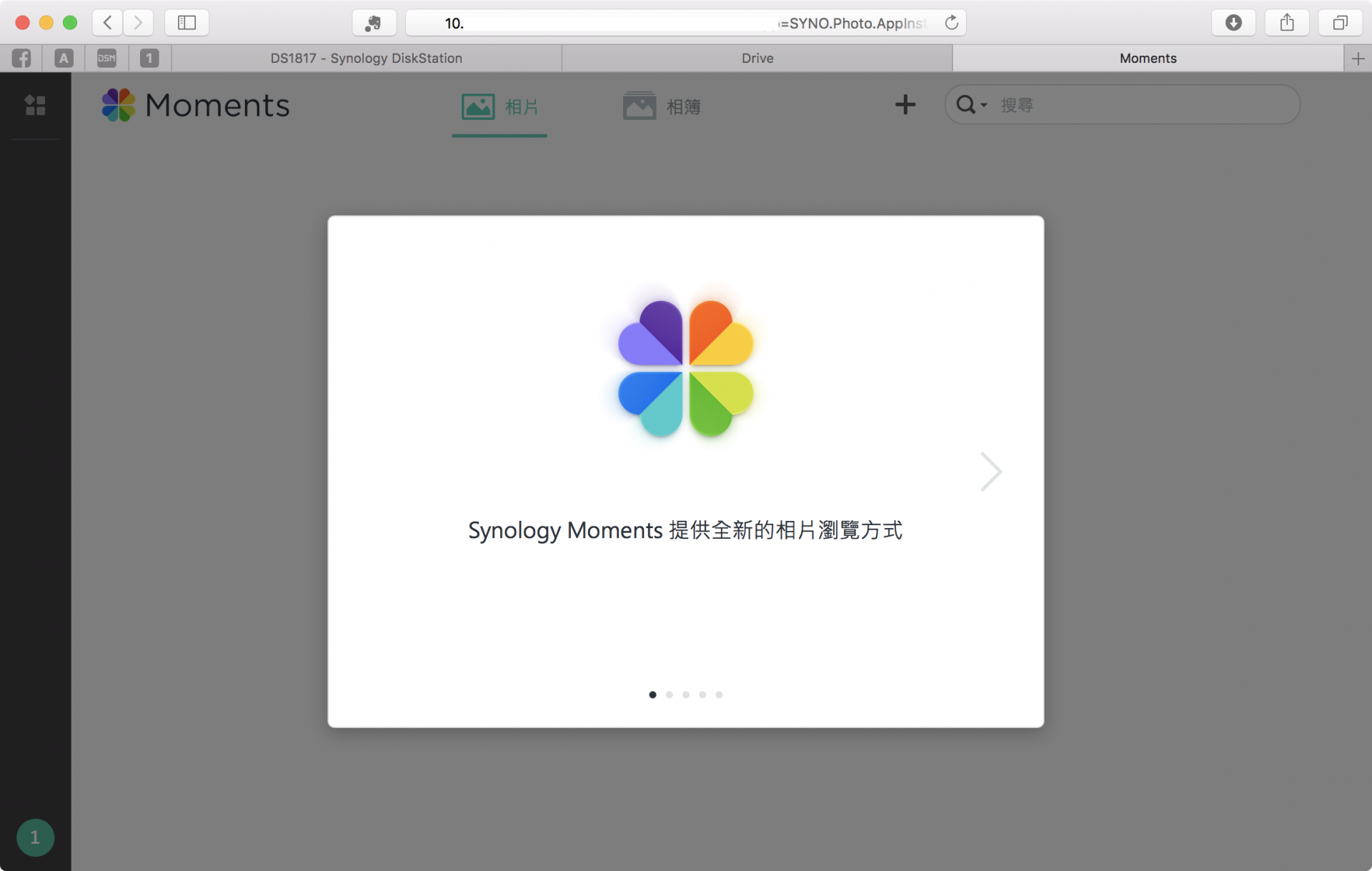
Task: Show all tabs overview button
Action: click(x=1340, y=23)
